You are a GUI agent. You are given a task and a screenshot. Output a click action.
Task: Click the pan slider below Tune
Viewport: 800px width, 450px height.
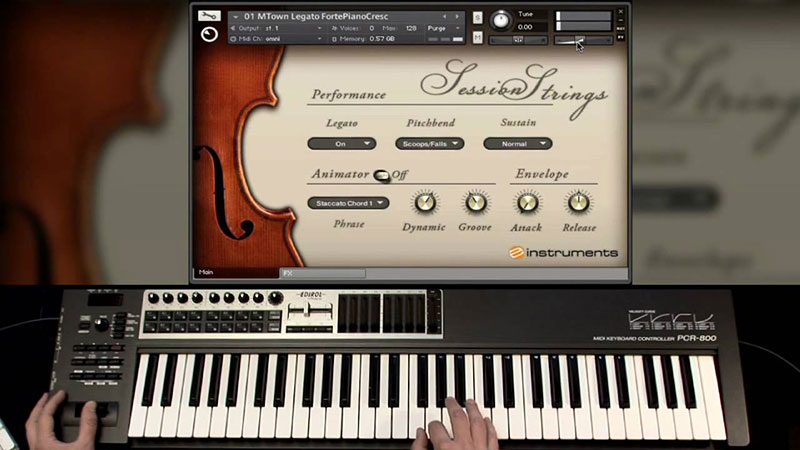(x=518, y=40)
